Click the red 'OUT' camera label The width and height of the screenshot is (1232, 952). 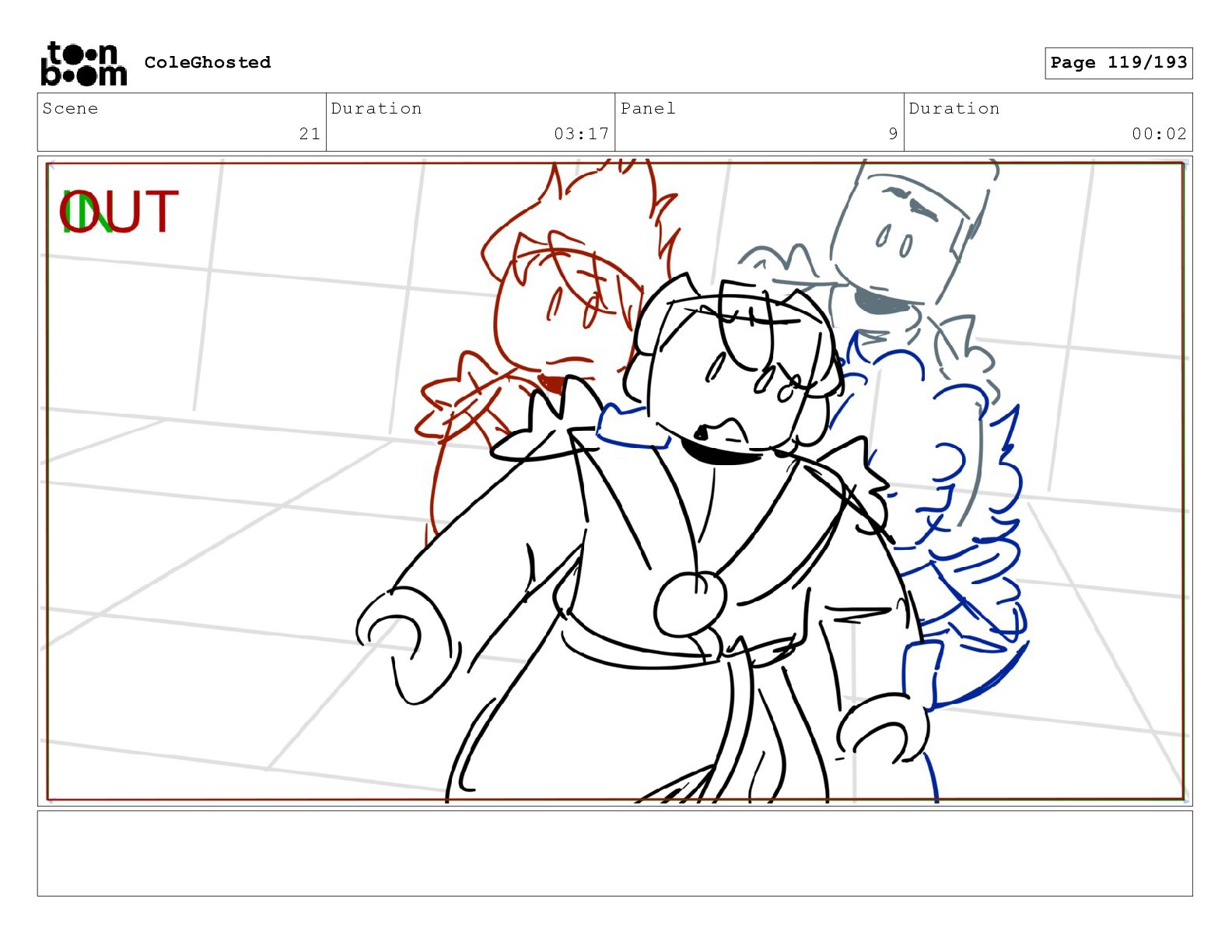(x=120, y=212)
